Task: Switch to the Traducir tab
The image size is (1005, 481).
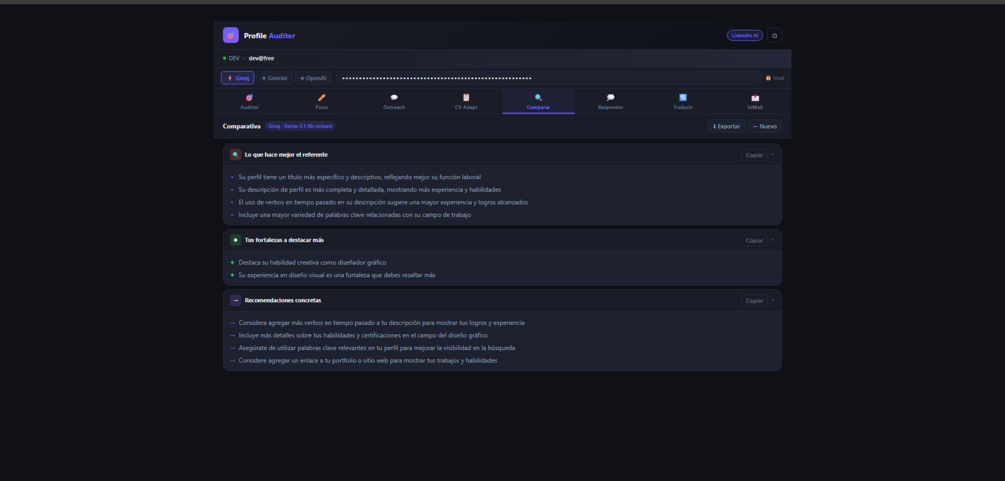Action: 683,101
